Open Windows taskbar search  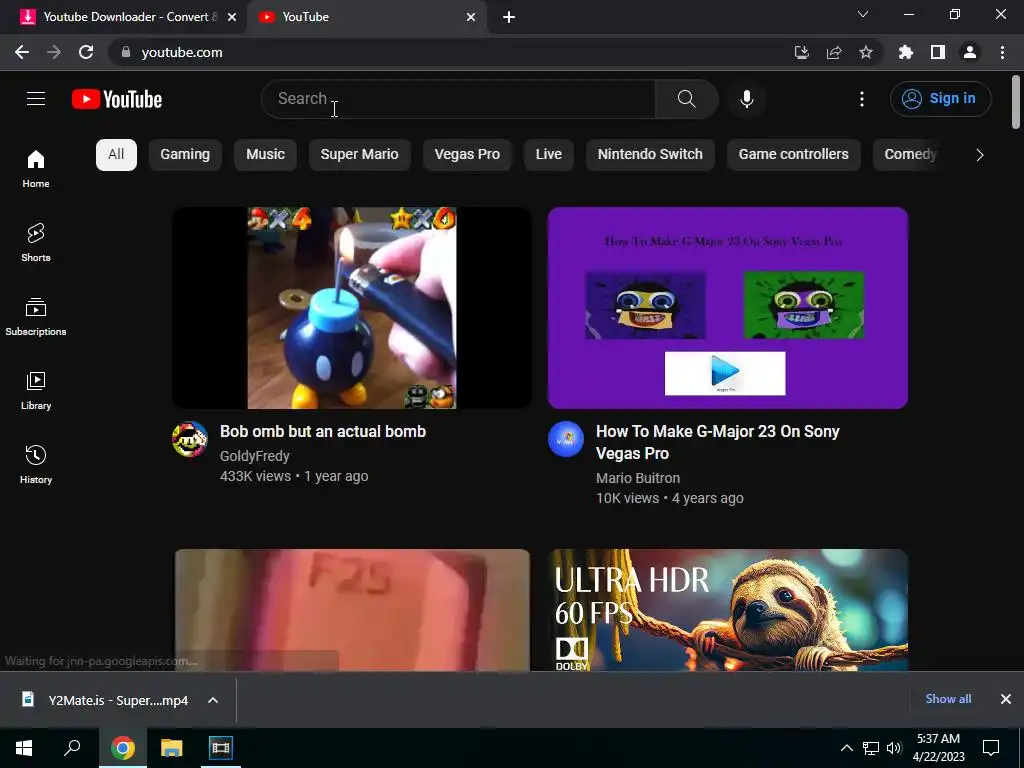72,748
